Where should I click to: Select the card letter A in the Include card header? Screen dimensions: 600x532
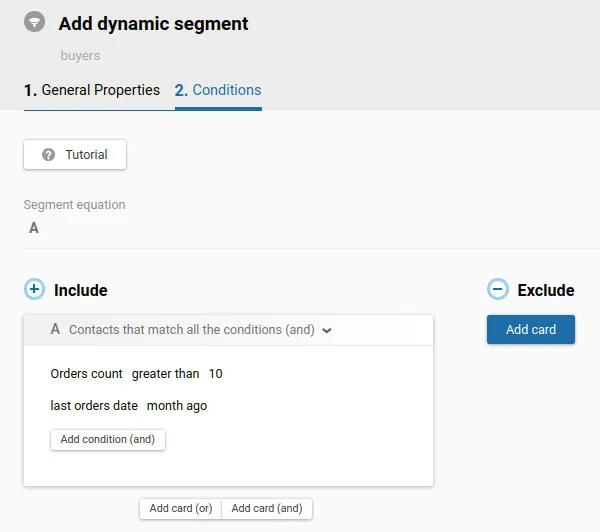(x=55, y=329)
